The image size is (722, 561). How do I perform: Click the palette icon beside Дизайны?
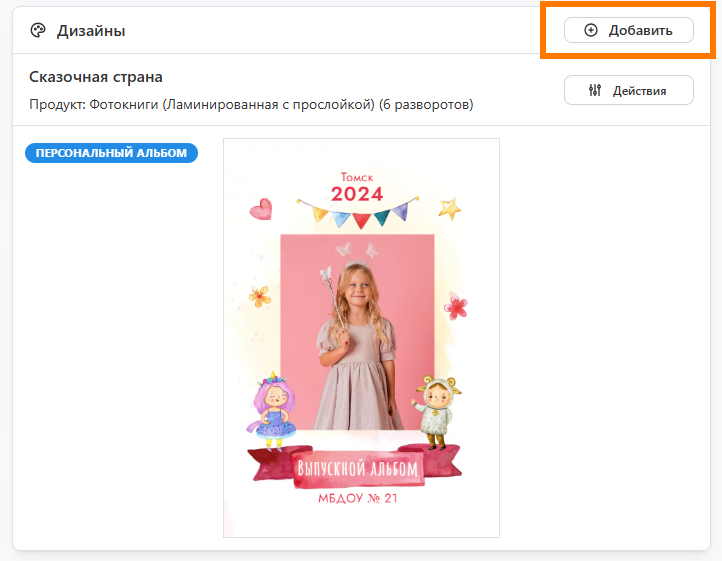[x=38, y=31]
